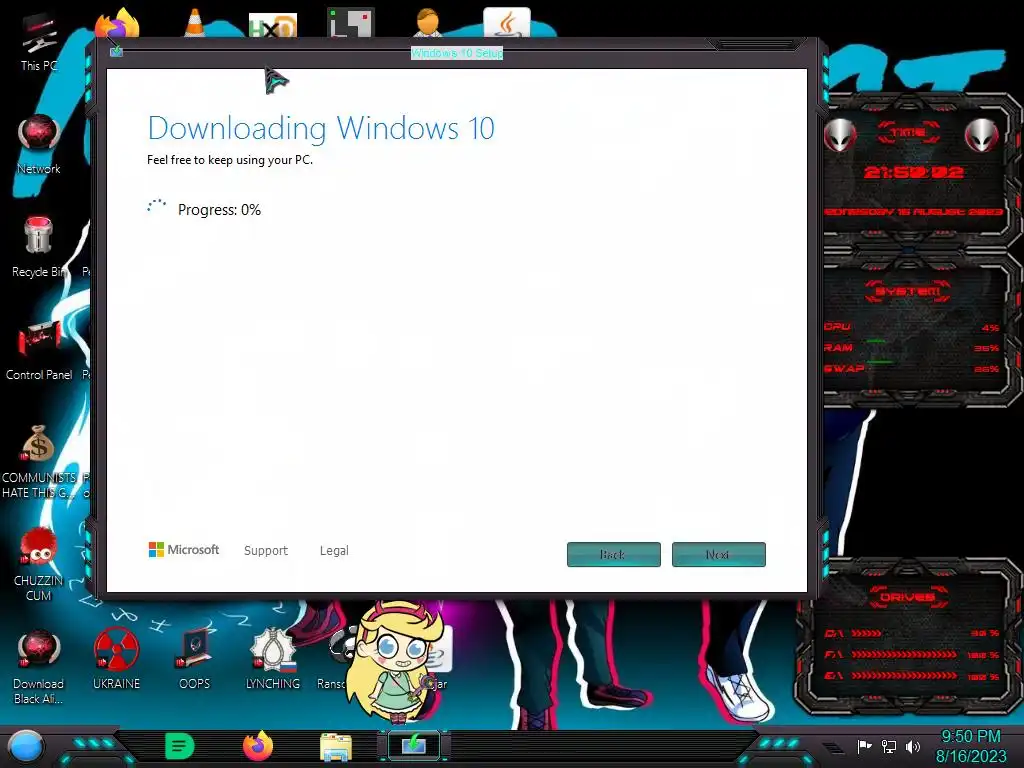
Task: Open the UKRAINE radiation icon
Action: coord(116,660)
